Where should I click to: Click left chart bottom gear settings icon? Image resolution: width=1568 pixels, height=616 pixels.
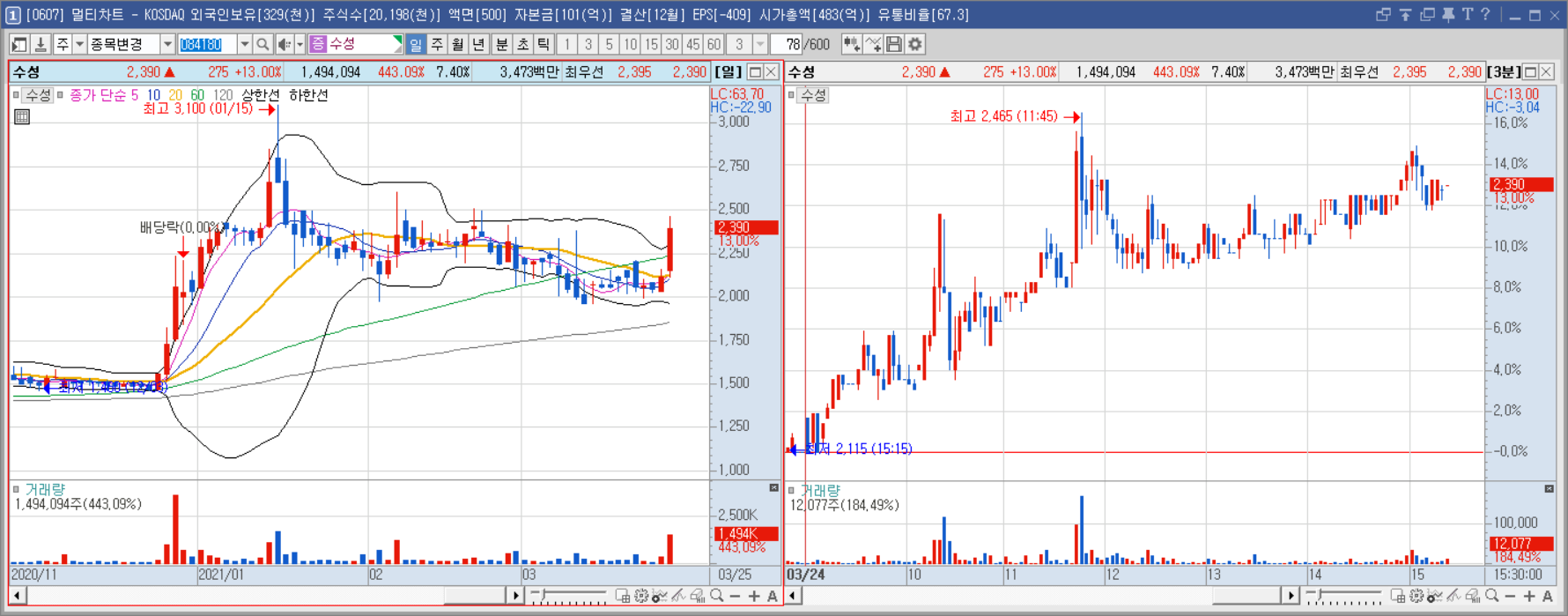641,597
